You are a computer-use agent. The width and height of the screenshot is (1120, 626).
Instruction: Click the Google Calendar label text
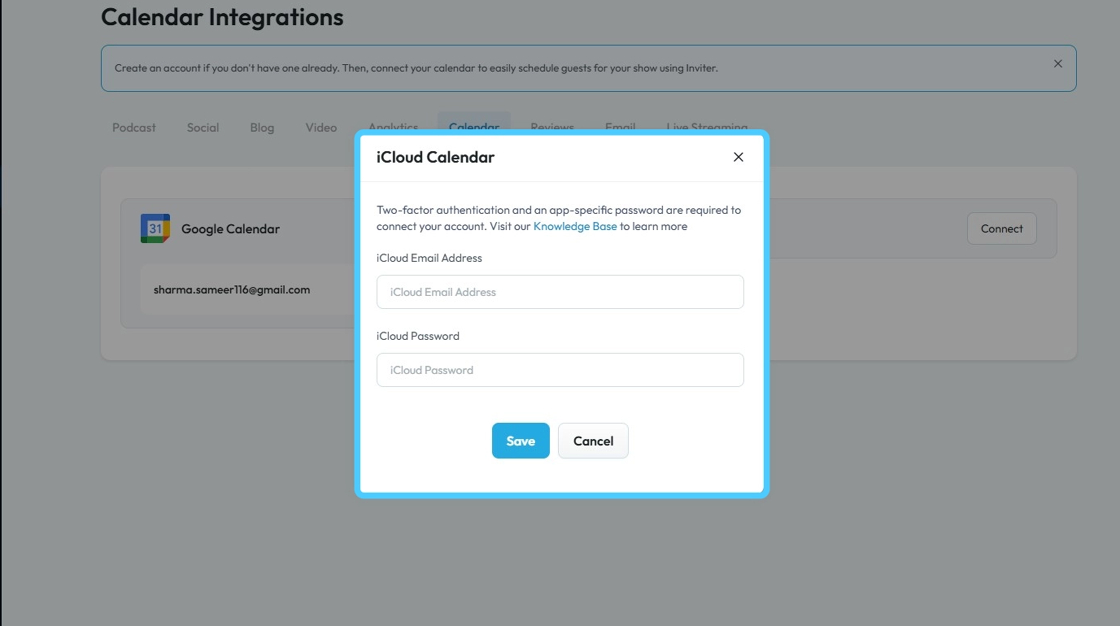point(230,229)
